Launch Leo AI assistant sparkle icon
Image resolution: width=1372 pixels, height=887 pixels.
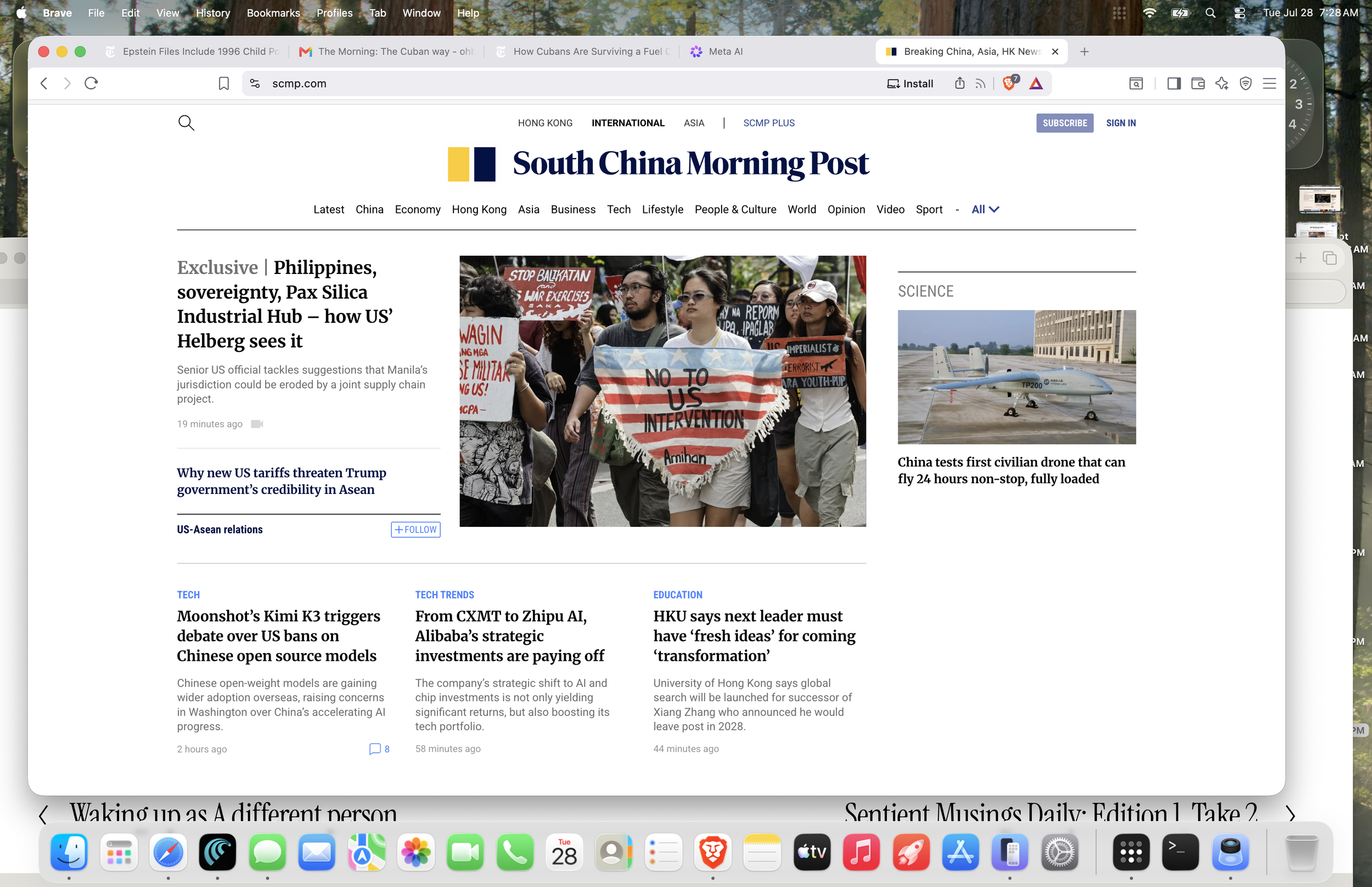coord(1222,83)
